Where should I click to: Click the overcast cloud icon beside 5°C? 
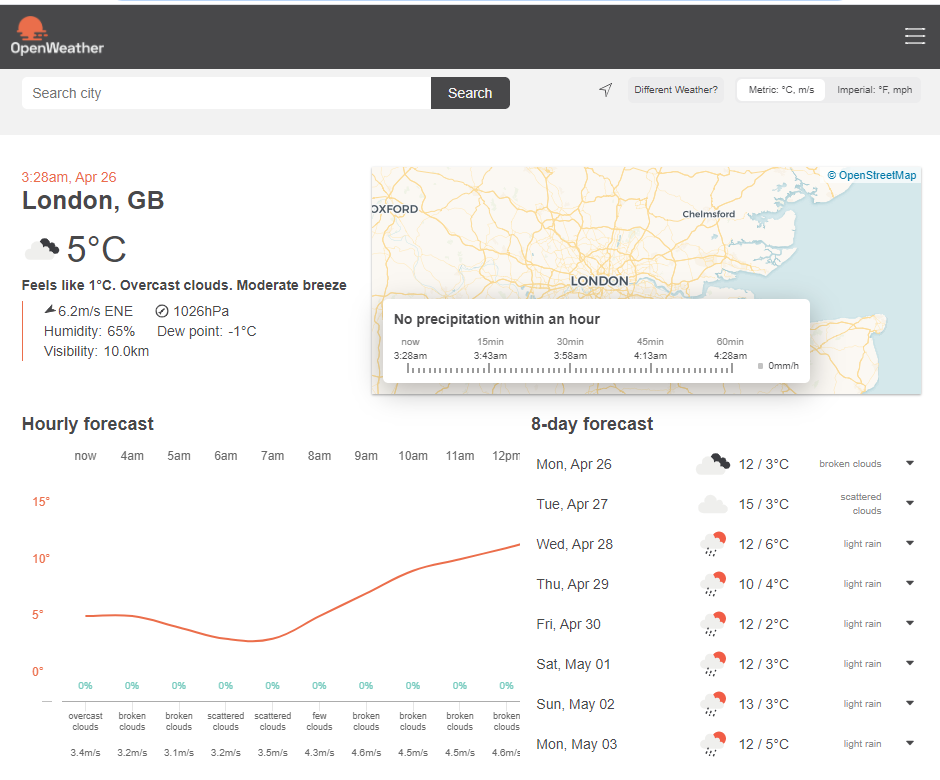pyautogui.click(x=42, y=248)
